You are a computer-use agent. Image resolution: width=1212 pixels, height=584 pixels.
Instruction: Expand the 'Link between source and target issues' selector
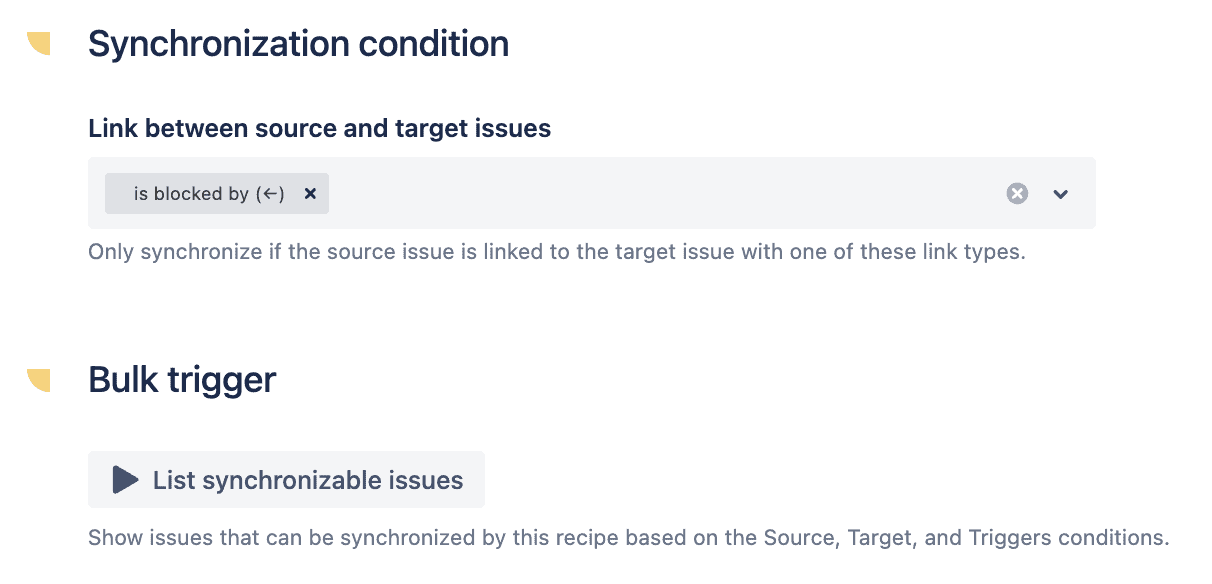tap(1061, 193)
